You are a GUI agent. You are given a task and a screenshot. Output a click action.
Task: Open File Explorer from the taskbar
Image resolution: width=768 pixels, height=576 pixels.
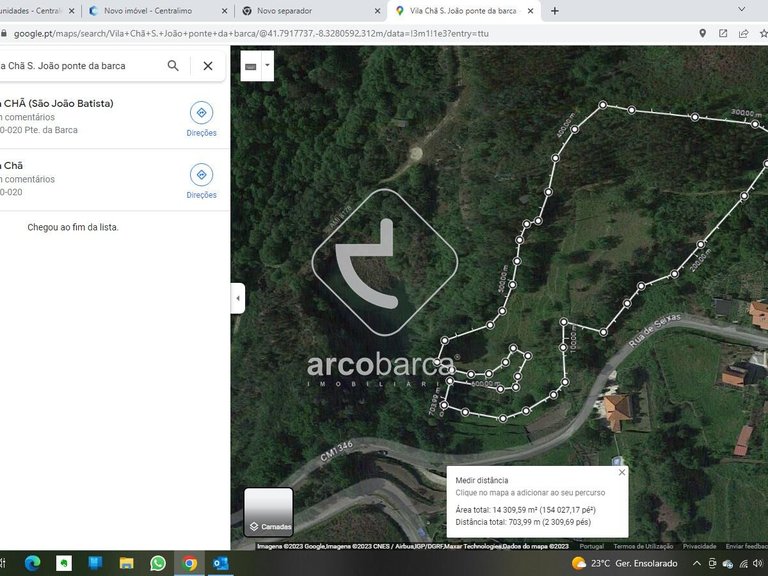pyautogui.click(x=126, y=563)
